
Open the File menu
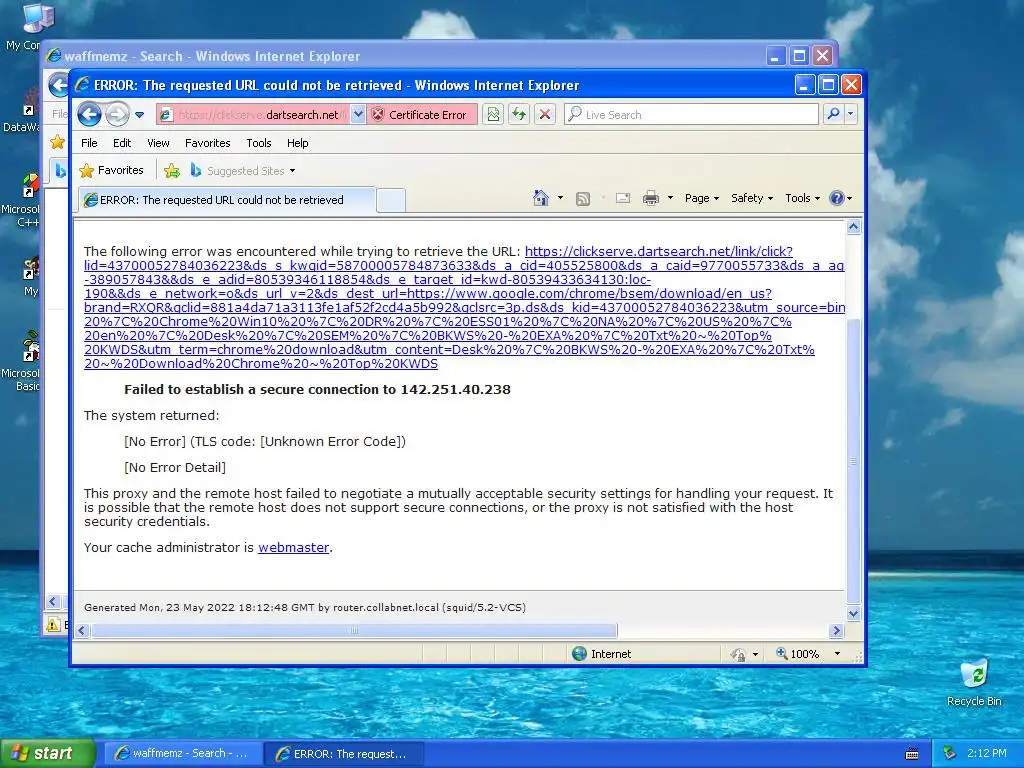[x=89, y=143]
